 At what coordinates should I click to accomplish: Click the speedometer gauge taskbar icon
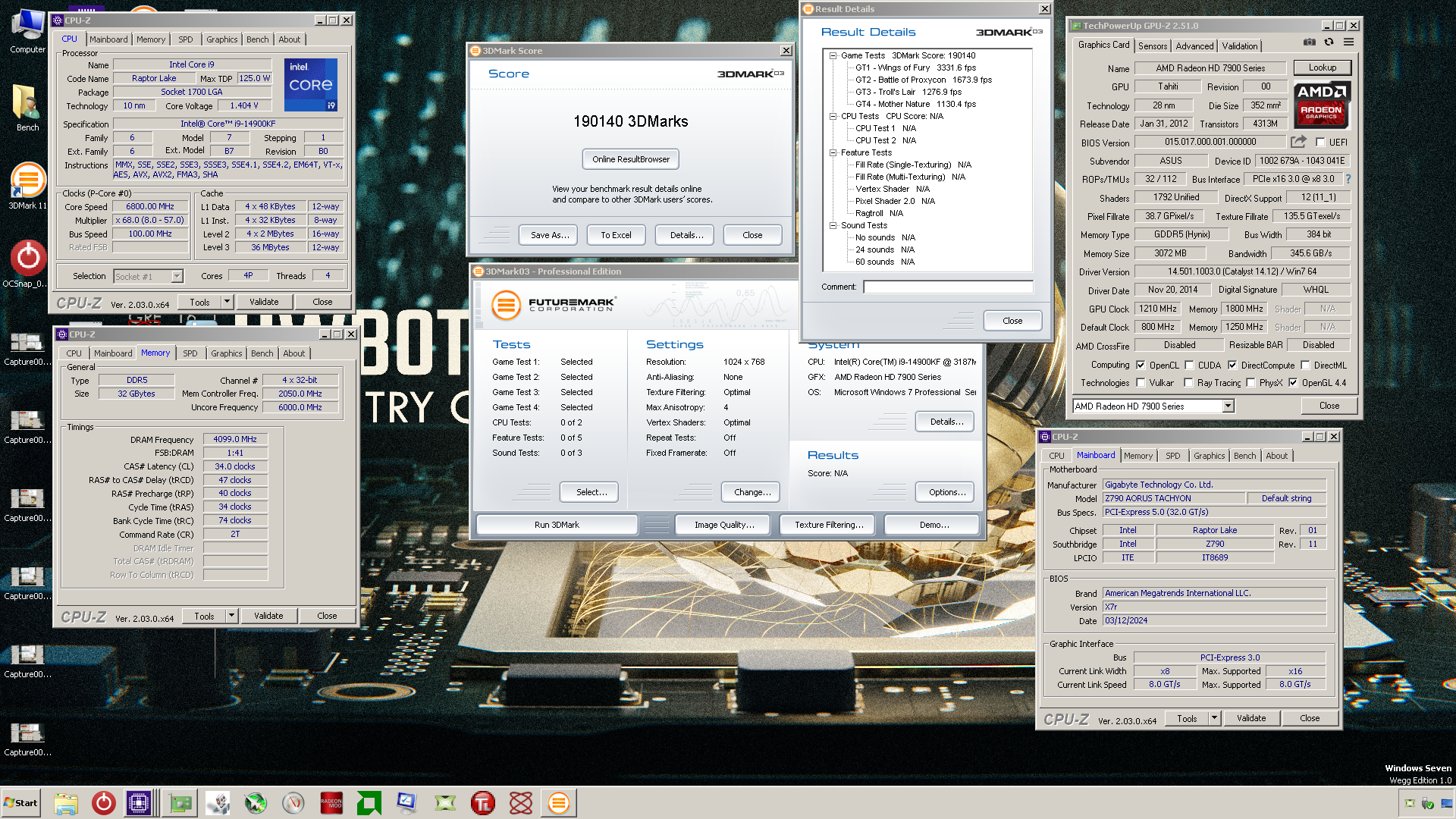point(293,803)
